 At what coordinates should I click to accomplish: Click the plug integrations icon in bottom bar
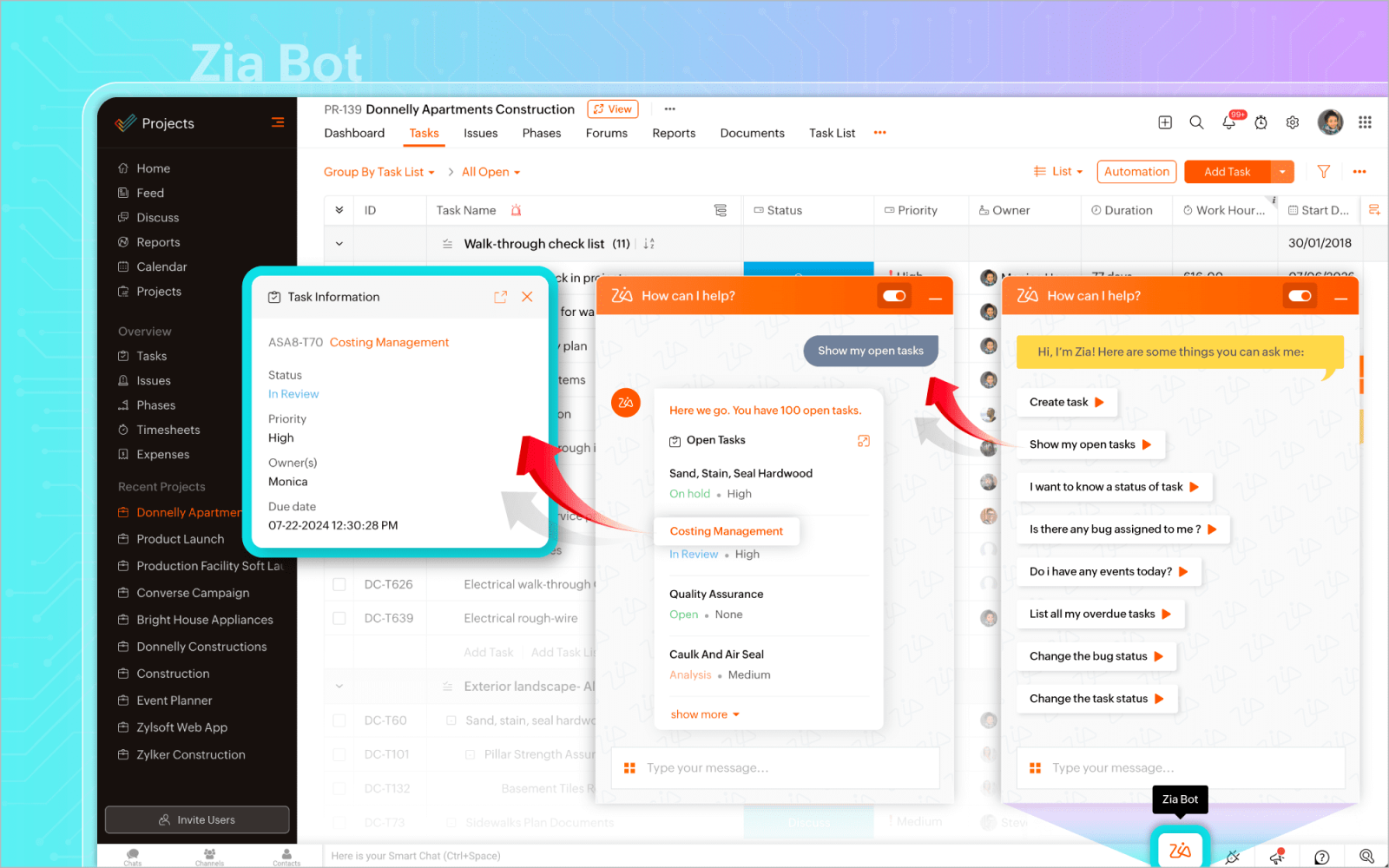(x=1232, y=857)
